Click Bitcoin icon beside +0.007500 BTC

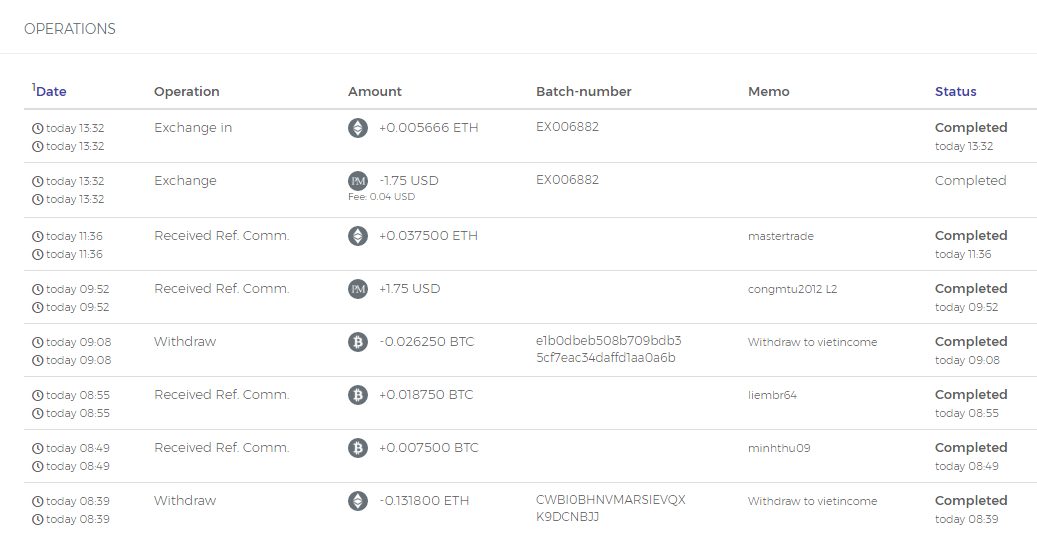click(x=357, y=448)
